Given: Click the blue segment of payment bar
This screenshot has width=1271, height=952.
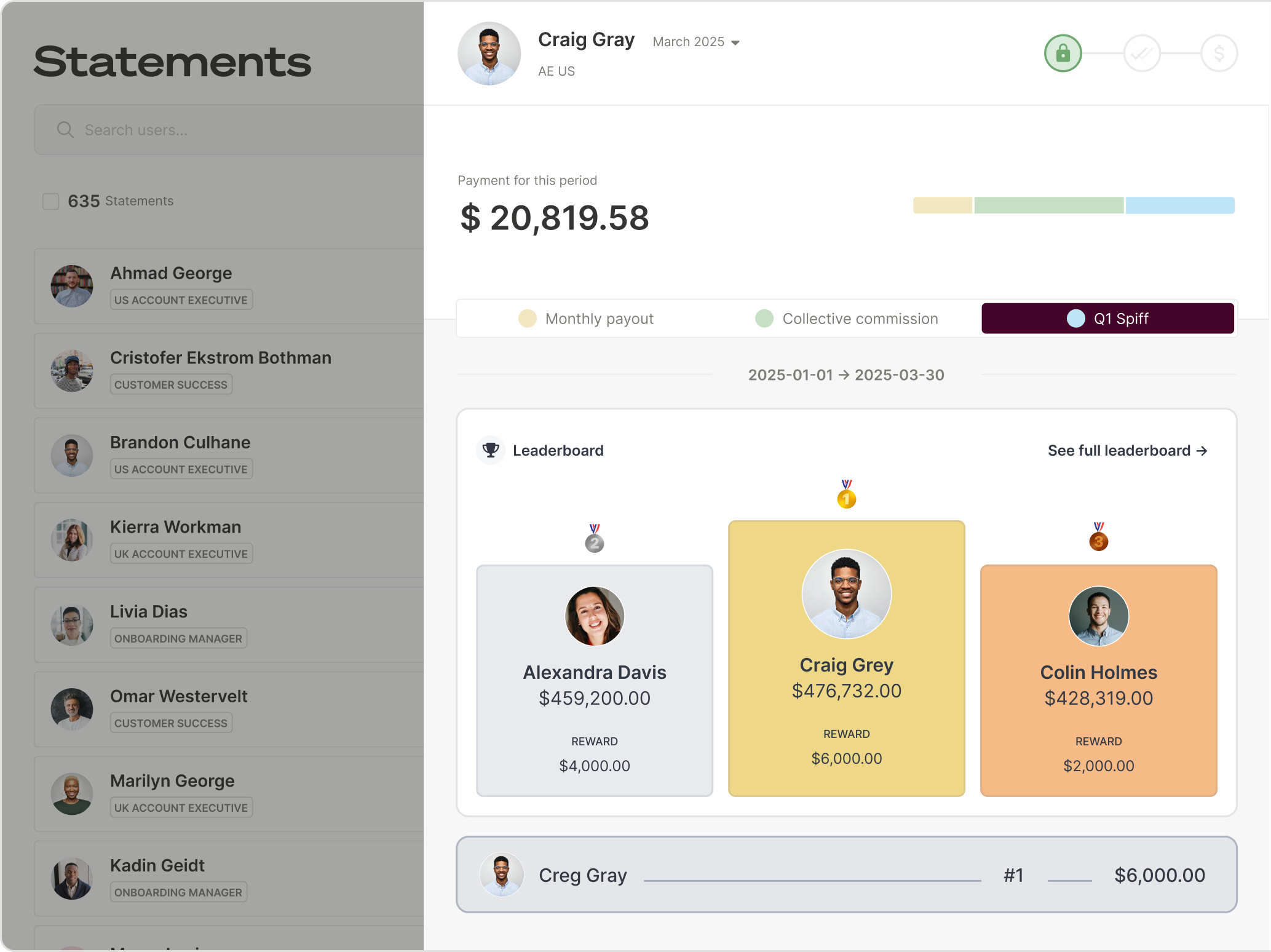Looking at the screenshot, I should (1179, 205).
